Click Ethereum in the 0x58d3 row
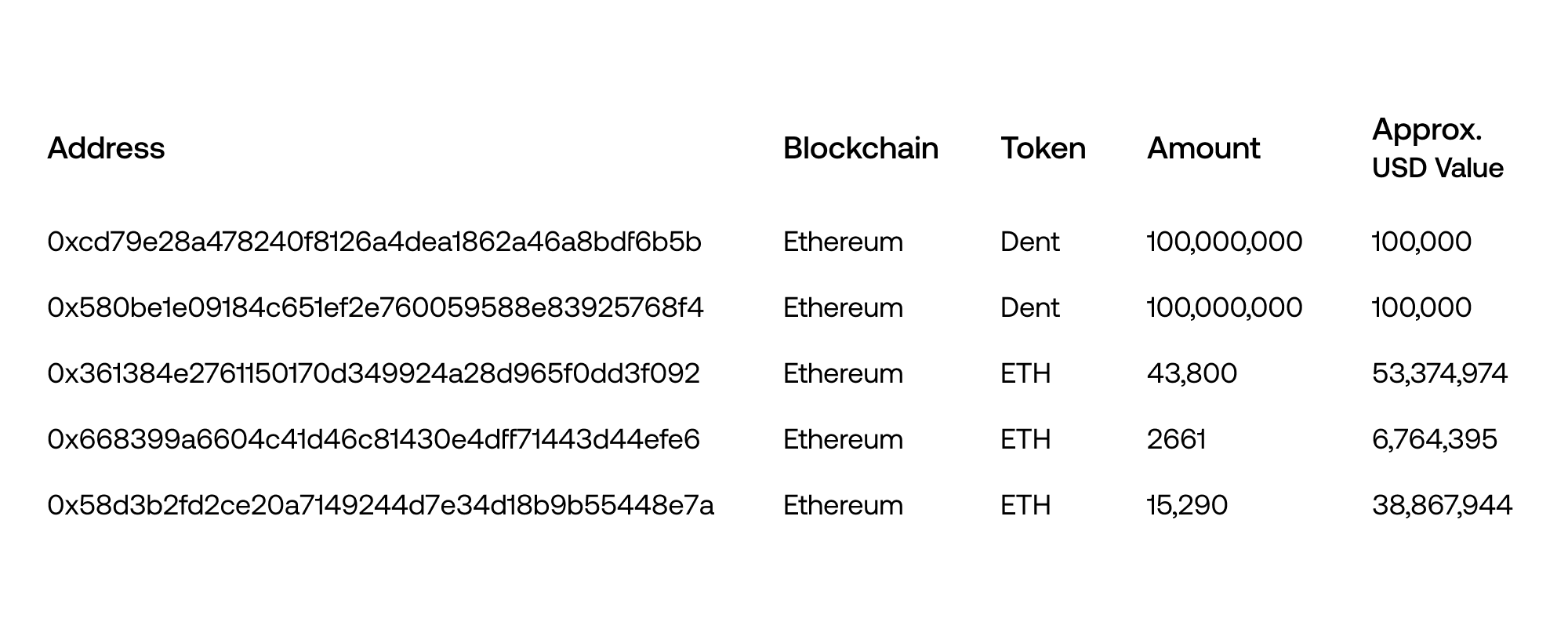This screenshot has height=629, width=1568. pyautogui.click(x=843, y=505)
